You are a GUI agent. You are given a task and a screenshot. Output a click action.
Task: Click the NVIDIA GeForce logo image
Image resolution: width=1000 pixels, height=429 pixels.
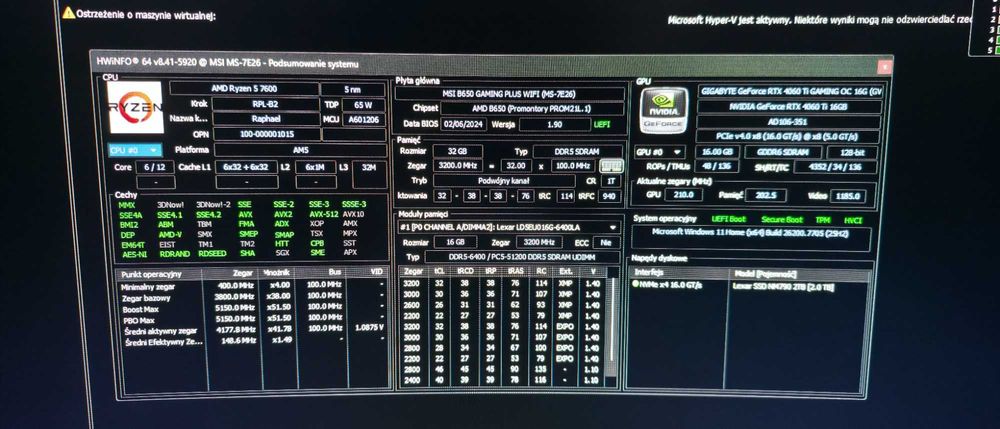[x=662, y=110]
